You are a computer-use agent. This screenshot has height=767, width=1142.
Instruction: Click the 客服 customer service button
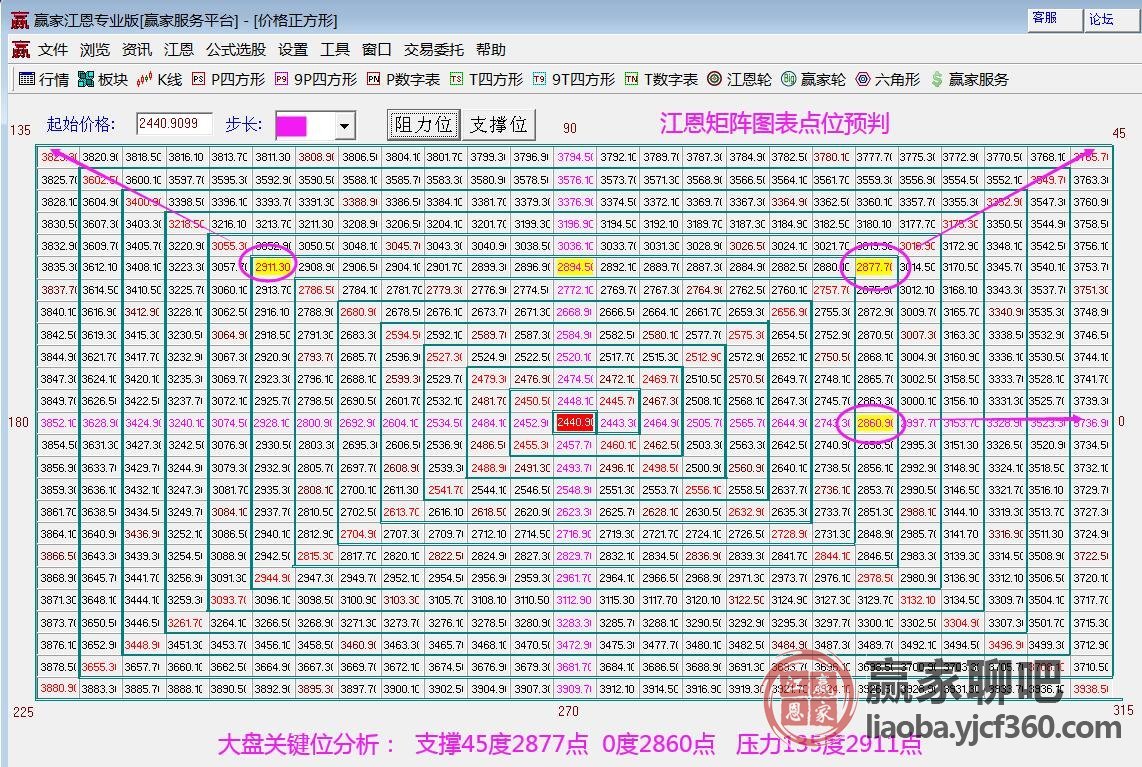click(1055, 19)
